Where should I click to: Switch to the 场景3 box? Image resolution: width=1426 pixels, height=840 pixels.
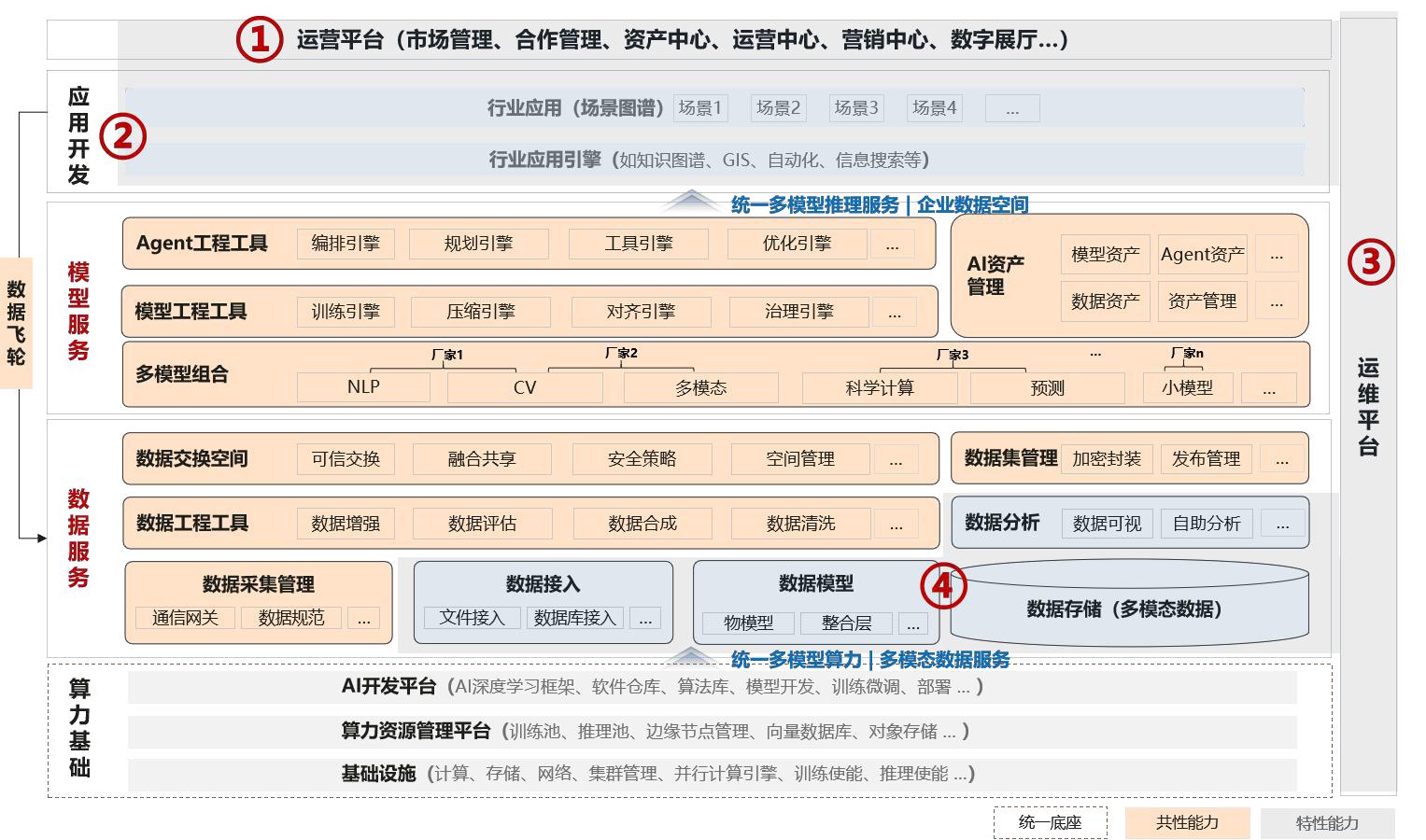[x=856, y=108]
